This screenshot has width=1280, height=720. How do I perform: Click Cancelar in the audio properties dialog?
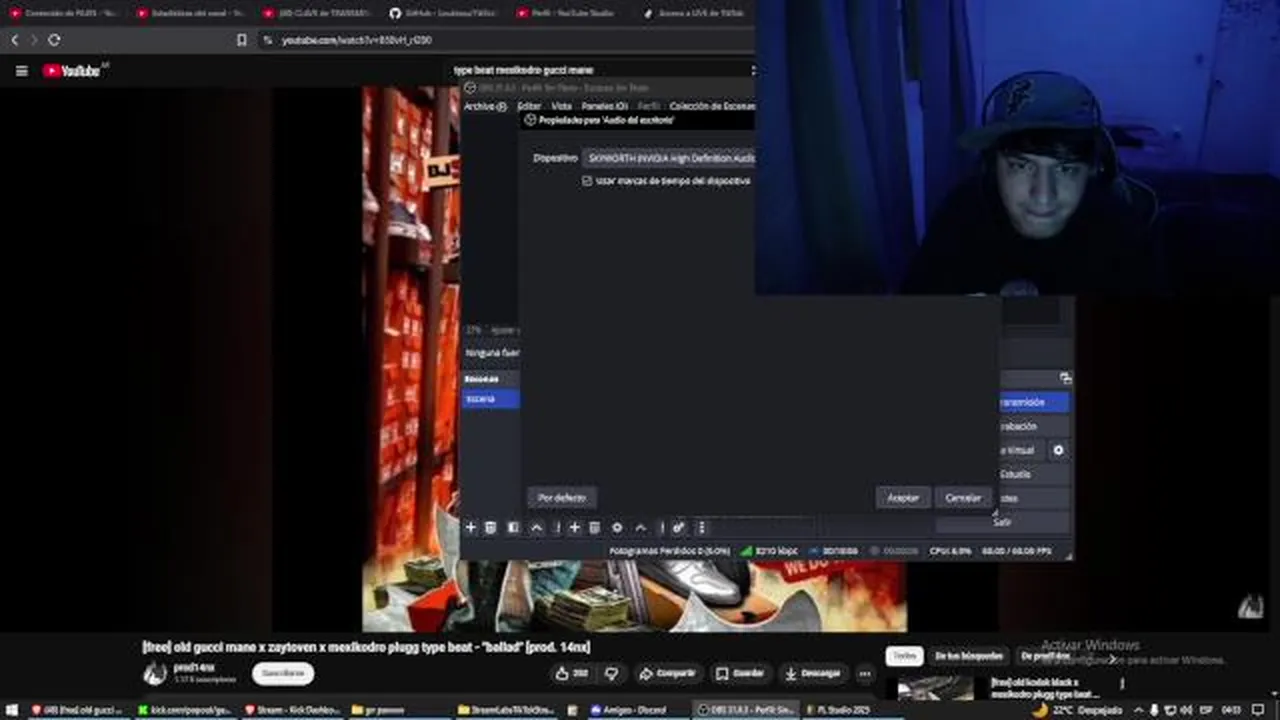[x=964, y=497]
